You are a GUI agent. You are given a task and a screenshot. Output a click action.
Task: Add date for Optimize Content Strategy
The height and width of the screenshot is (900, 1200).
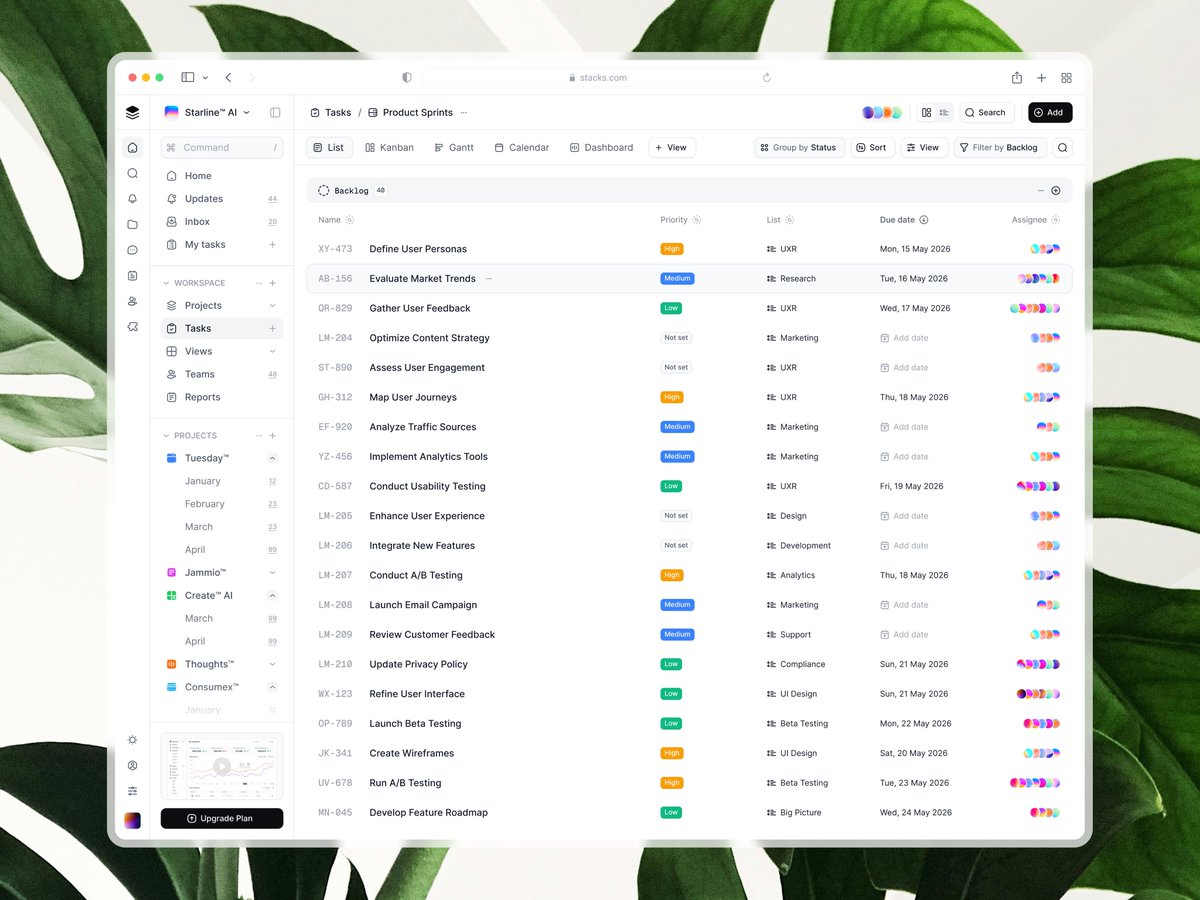point(904,338)
